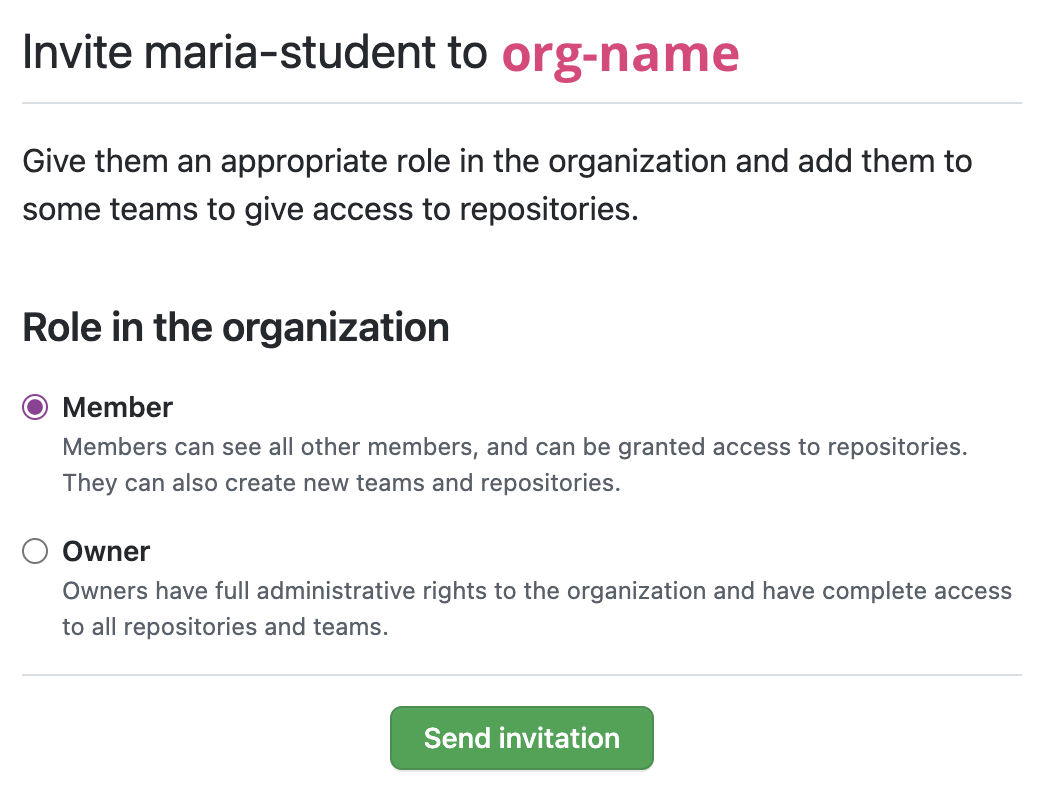Image resolution: width=1050 pixels, height=796 pixels.
Task: Click the Owner label text
Action: coord(106,551)
